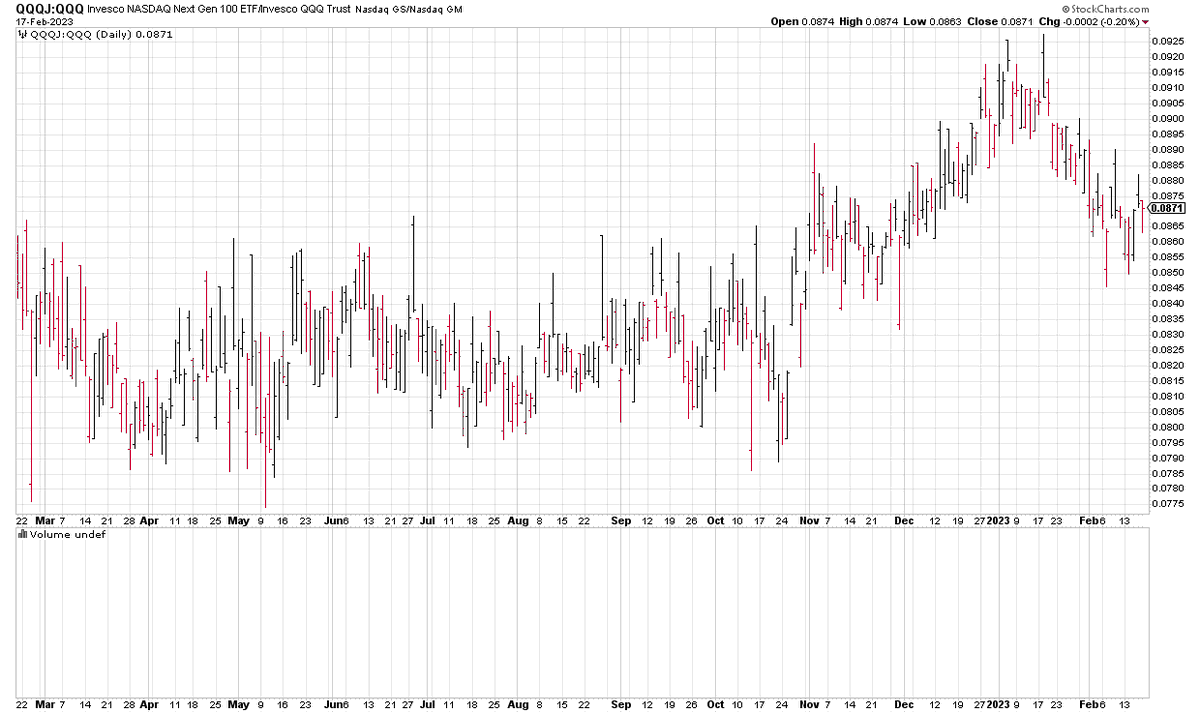1200x713 pixels.
Task: Click the 2023 label under the price chart
Action: coord(1000,521)
